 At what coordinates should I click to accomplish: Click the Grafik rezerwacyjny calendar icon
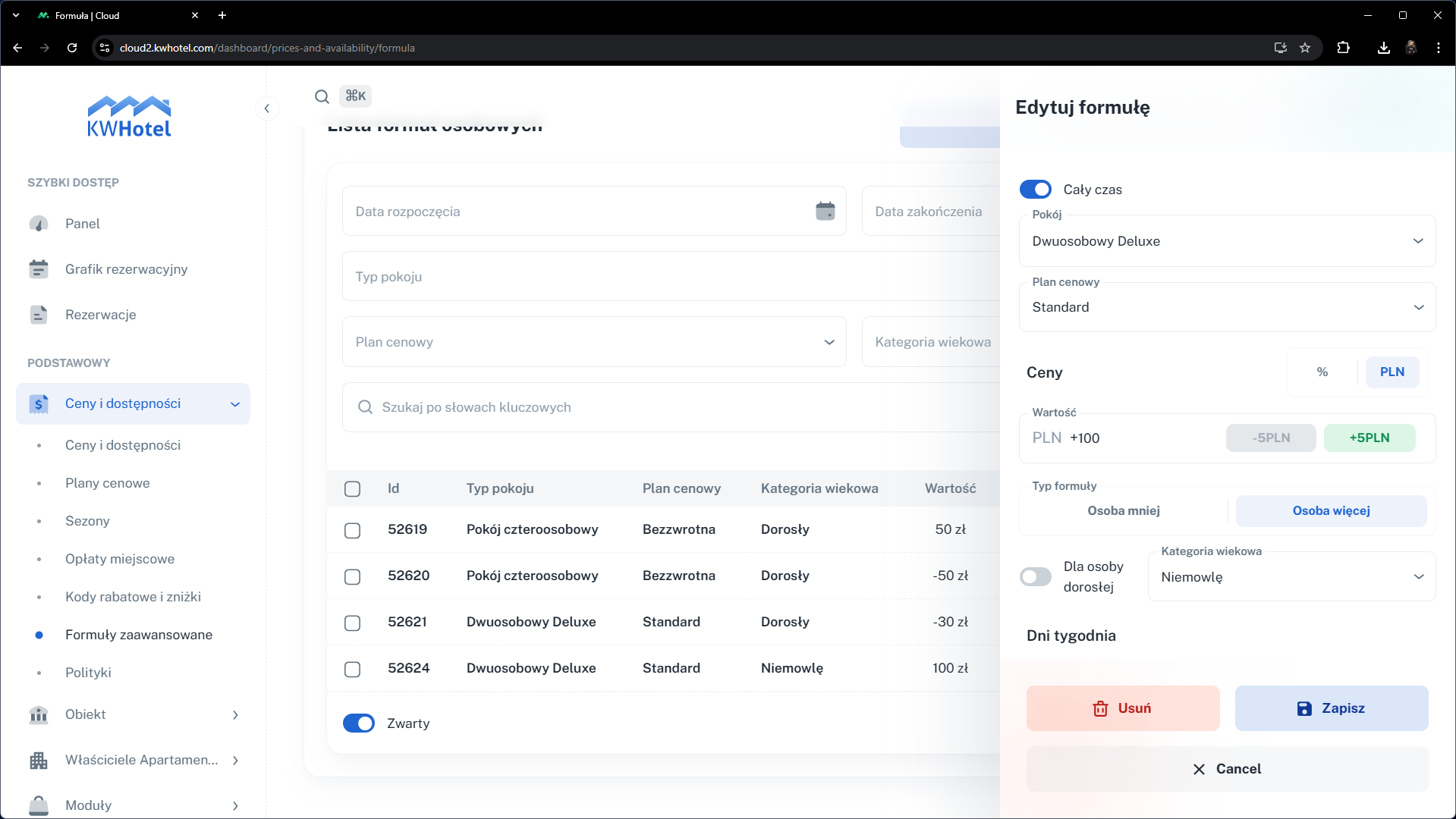point(39,269)
